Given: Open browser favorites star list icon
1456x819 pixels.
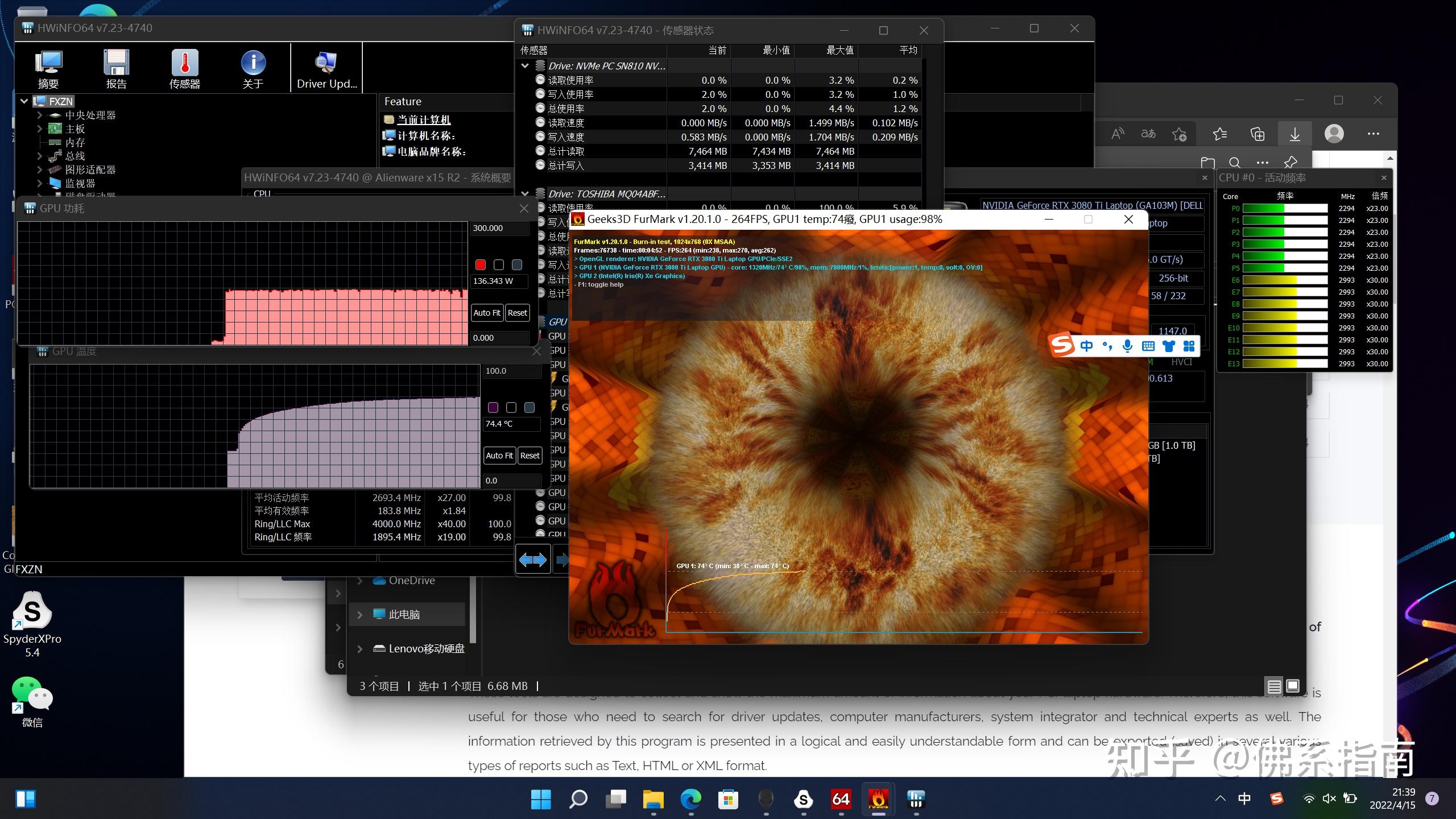Looking at the screenshot, I should tap(1220, 134).
